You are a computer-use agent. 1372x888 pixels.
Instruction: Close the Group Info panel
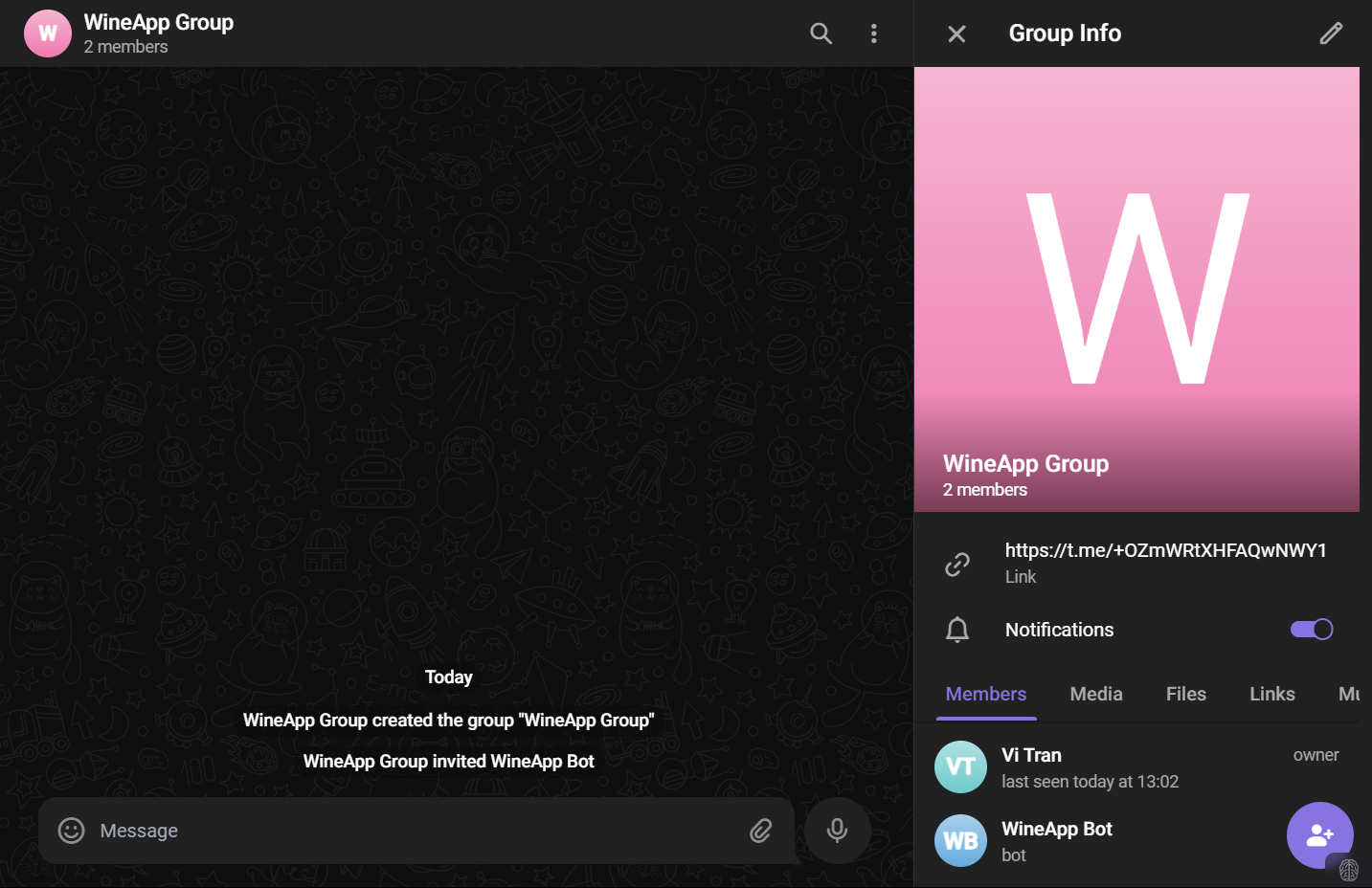956,33
